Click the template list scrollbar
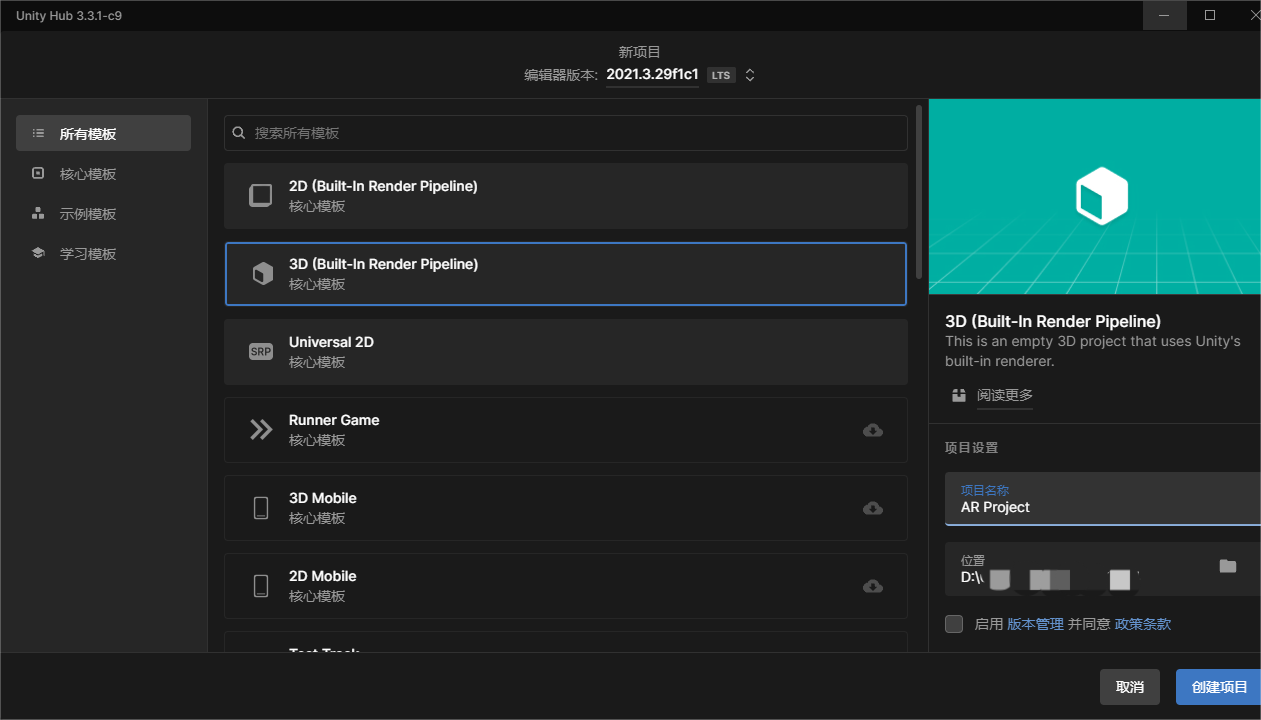Image resolution: width=1261 pixels, height=720 pixels. pyautogui.click(x=919, y=190)
